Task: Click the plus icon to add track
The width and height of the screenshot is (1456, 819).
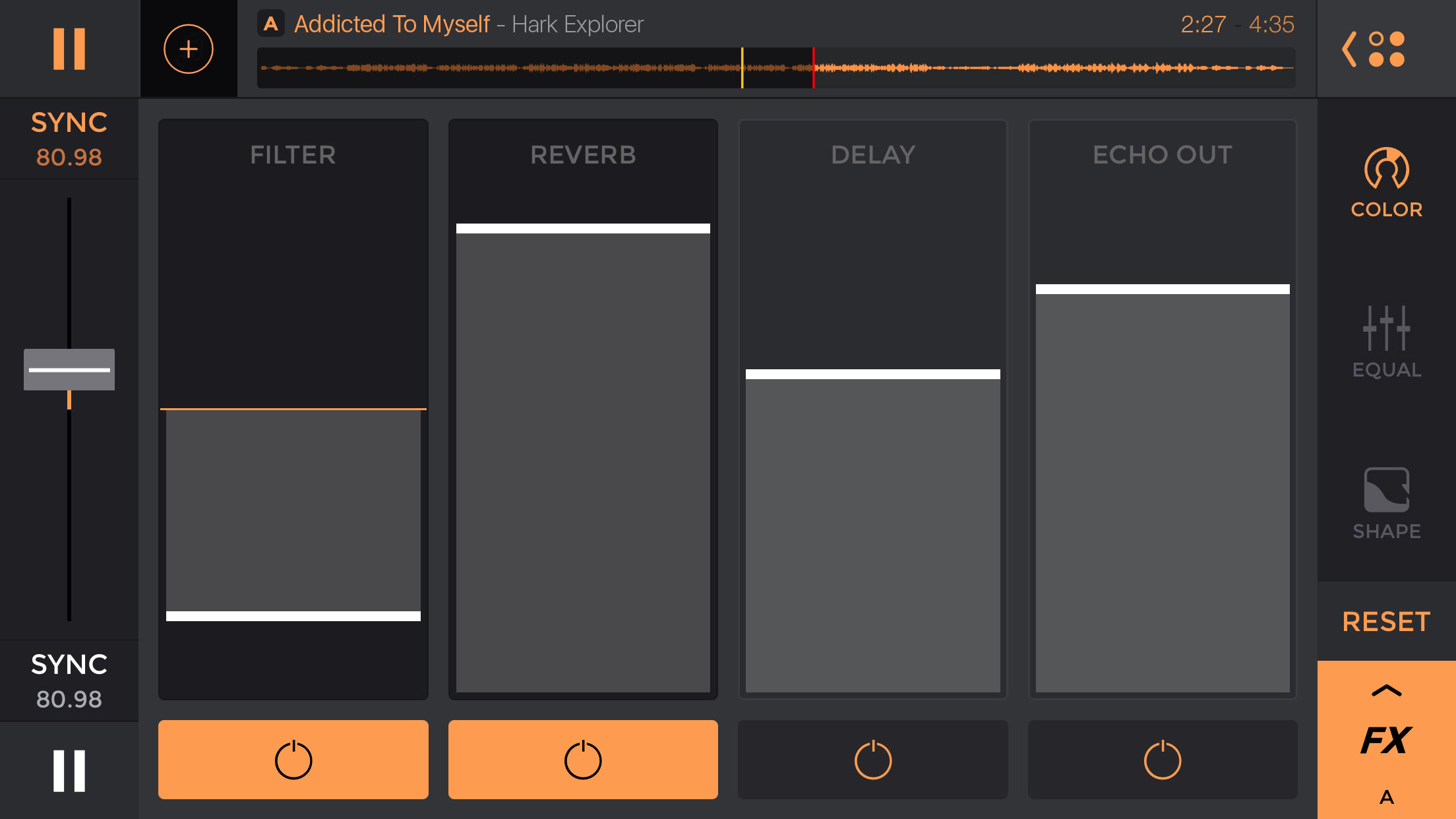Action: 189,49
